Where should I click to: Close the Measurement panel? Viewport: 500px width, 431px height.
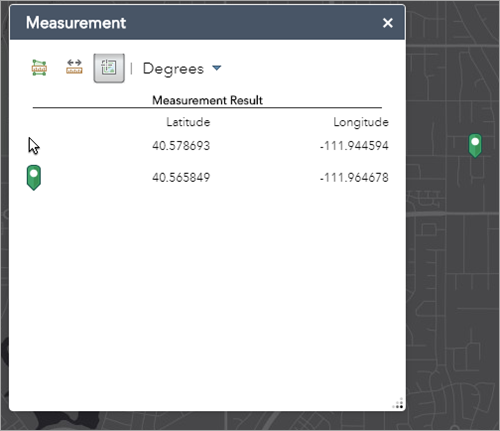point(388,23)
